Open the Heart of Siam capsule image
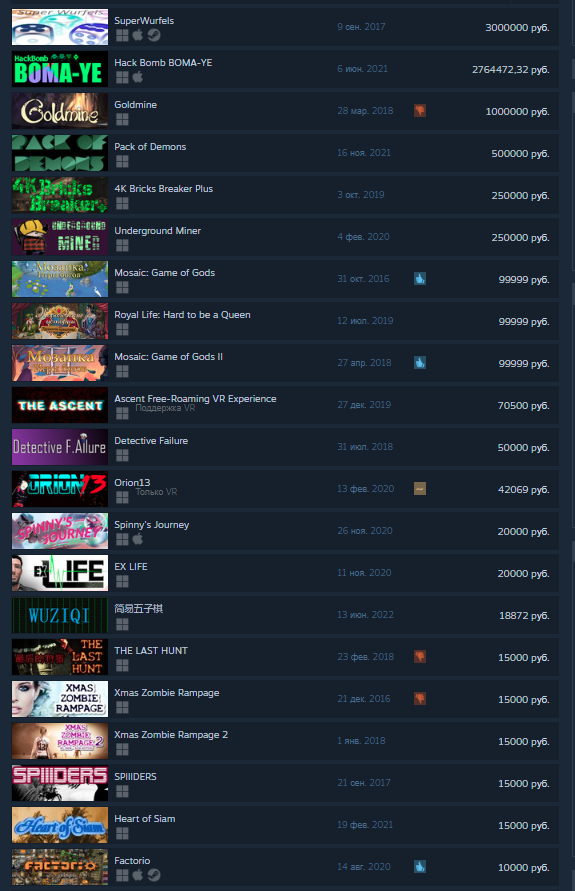Image resolution: width=575 pixels, height=891 pixels. tap(60, 825)
